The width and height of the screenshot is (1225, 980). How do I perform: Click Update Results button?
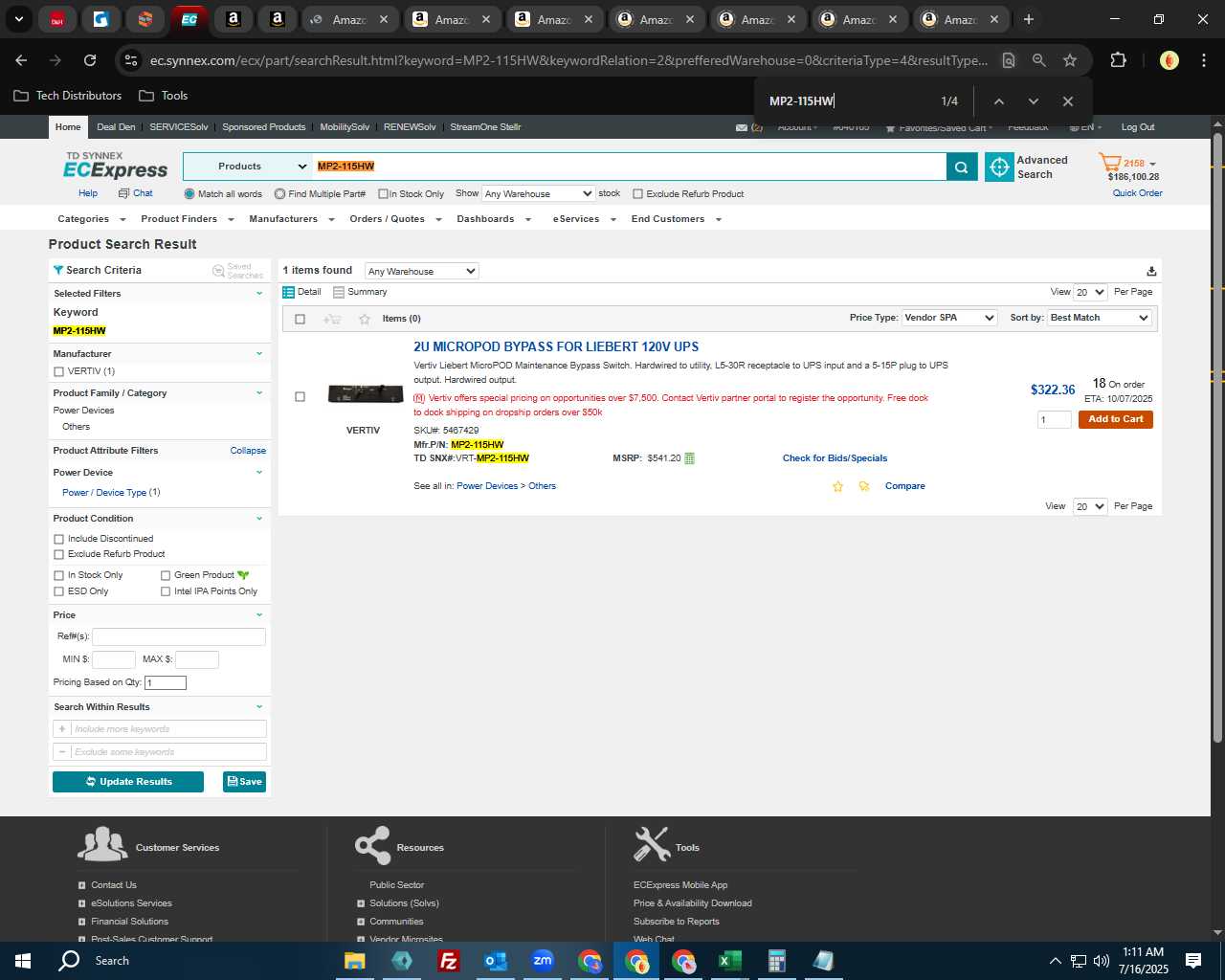128,782
